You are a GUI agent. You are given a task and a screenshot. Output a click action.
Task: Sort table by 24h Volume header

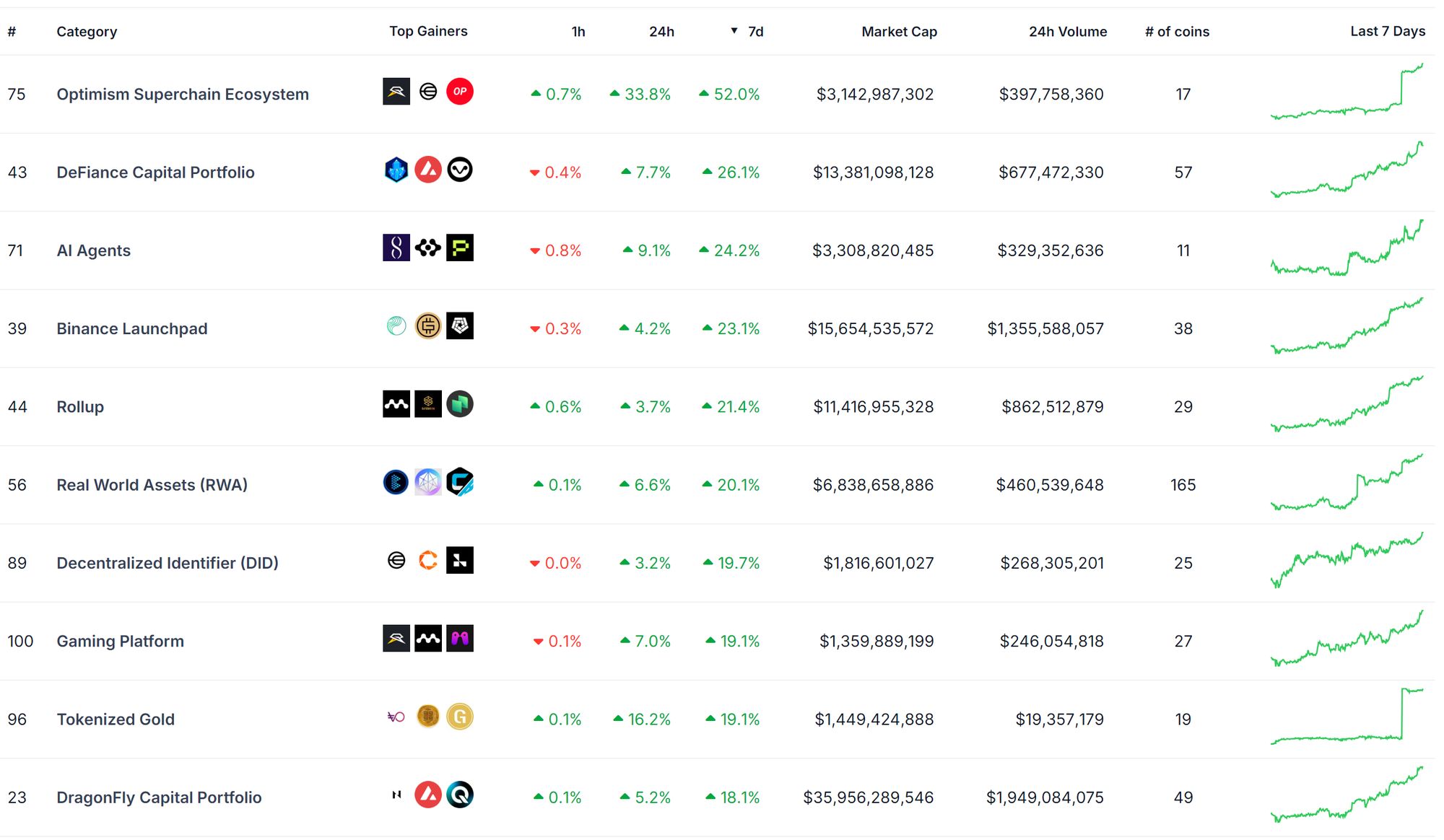(x=1067, y=32)
